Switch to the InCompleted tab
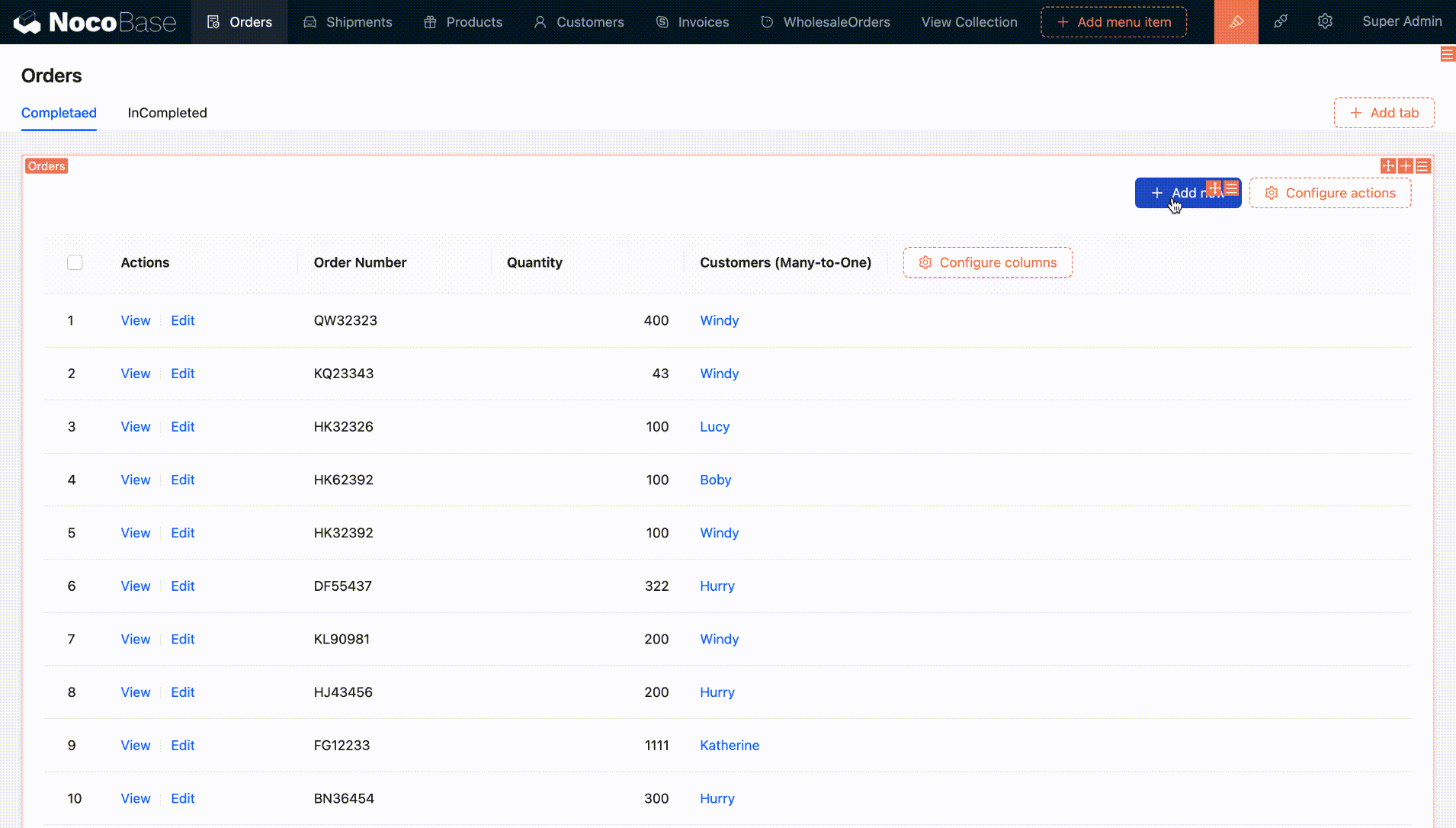Viewport: 1456px width, 828px height. pyautogui.click(x=167, y=113)
